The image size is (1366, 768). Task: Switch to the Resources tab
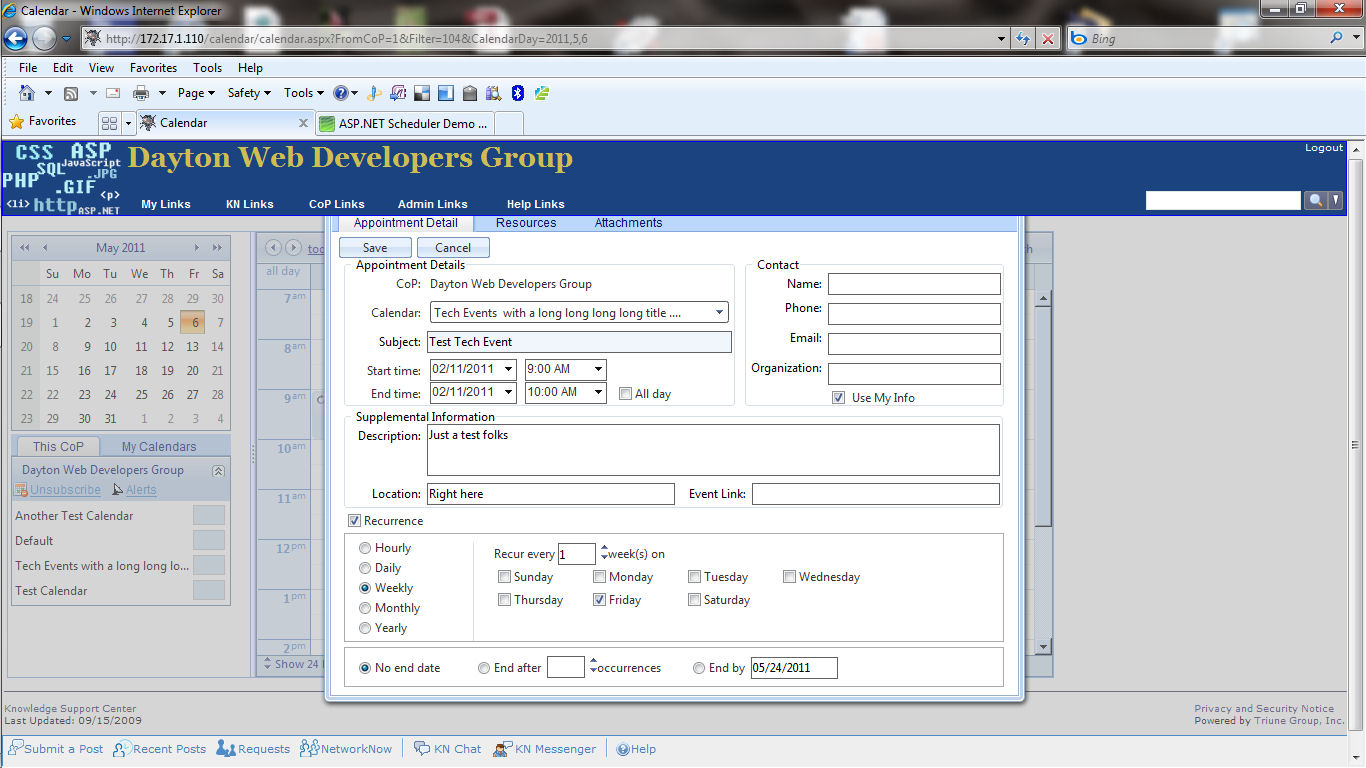tap(526, 223)
